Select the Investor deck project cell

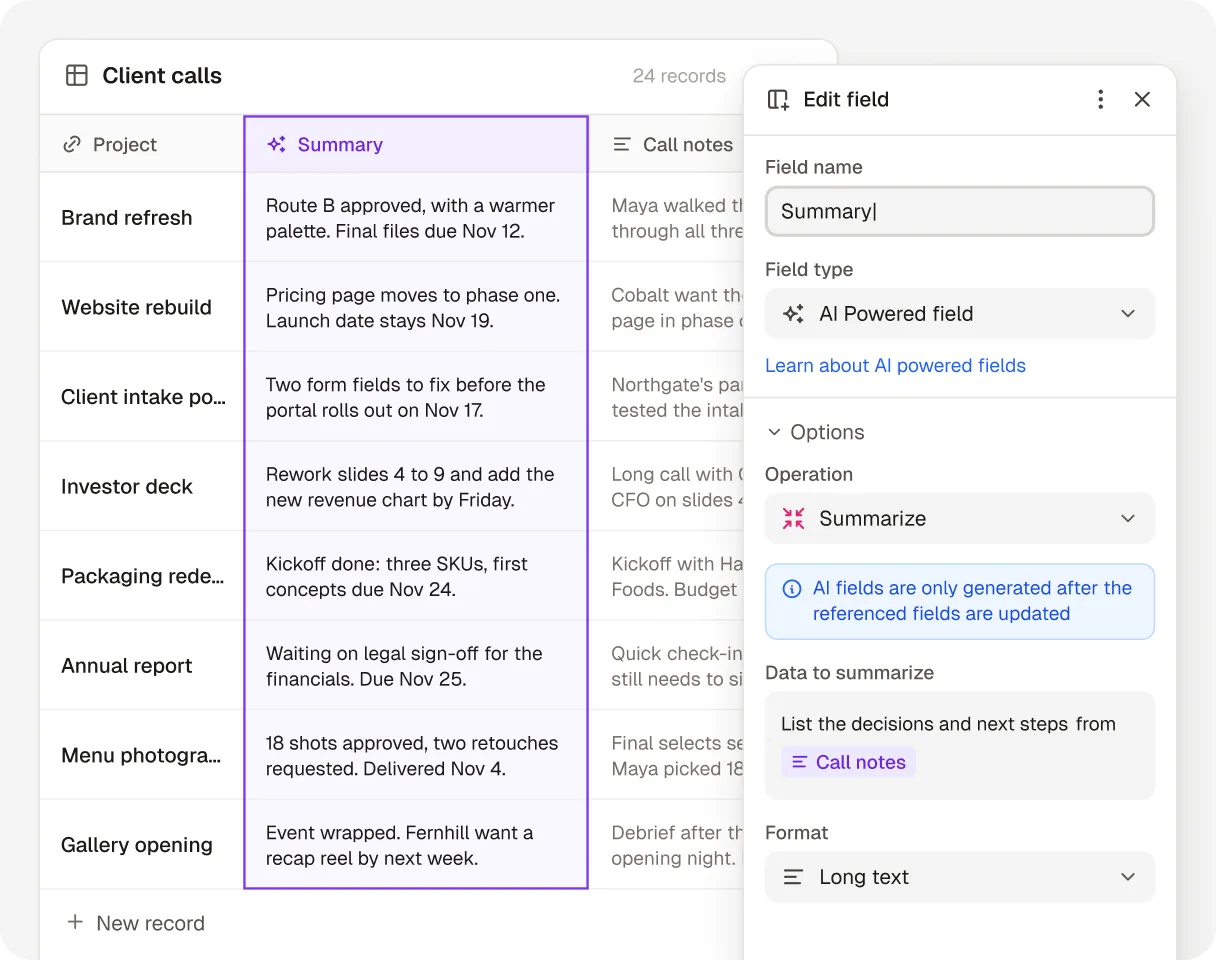(x=142, y=486)
